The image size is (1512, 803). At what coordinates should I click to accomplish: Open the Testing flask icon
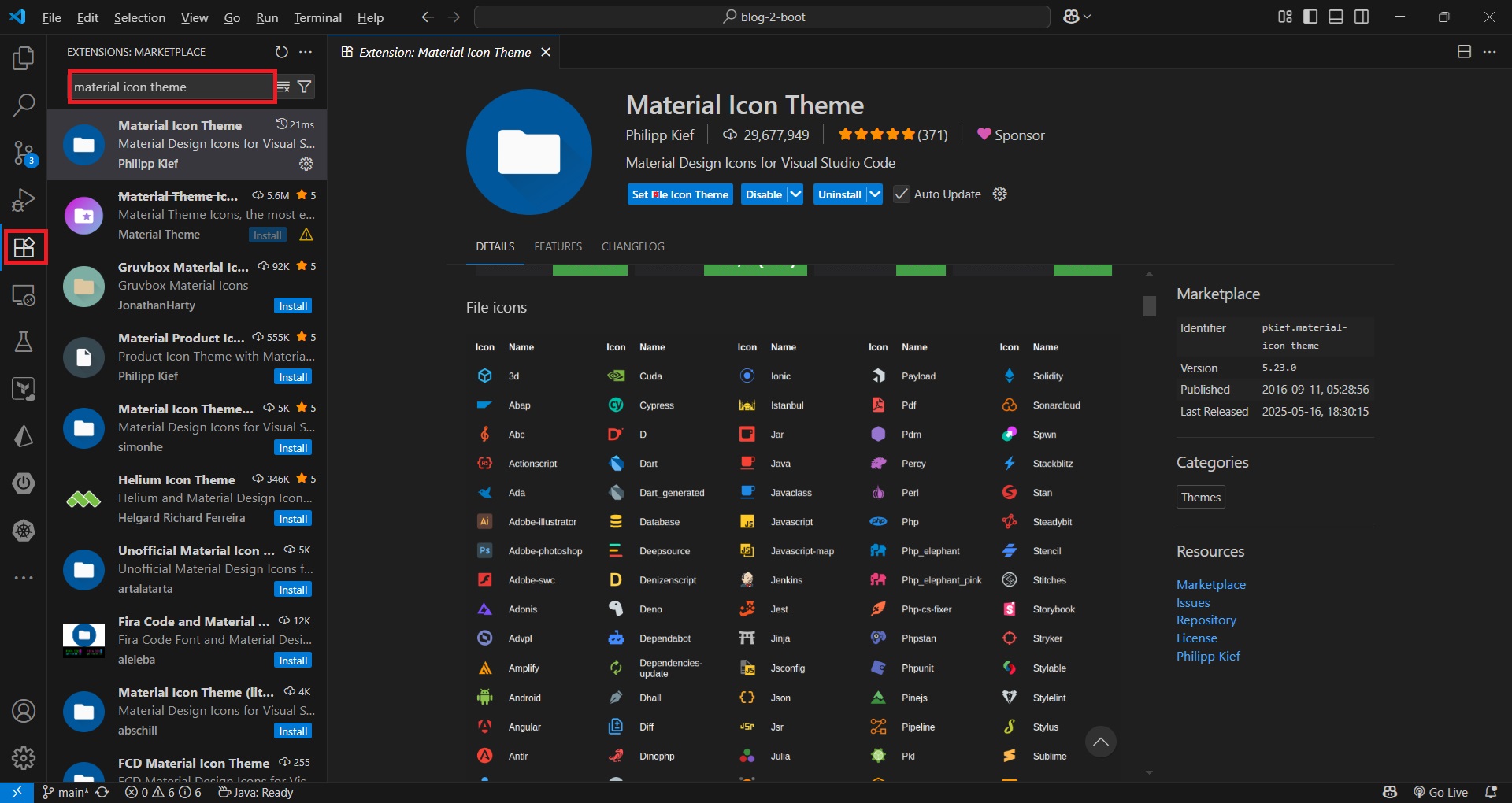point(24,342)
